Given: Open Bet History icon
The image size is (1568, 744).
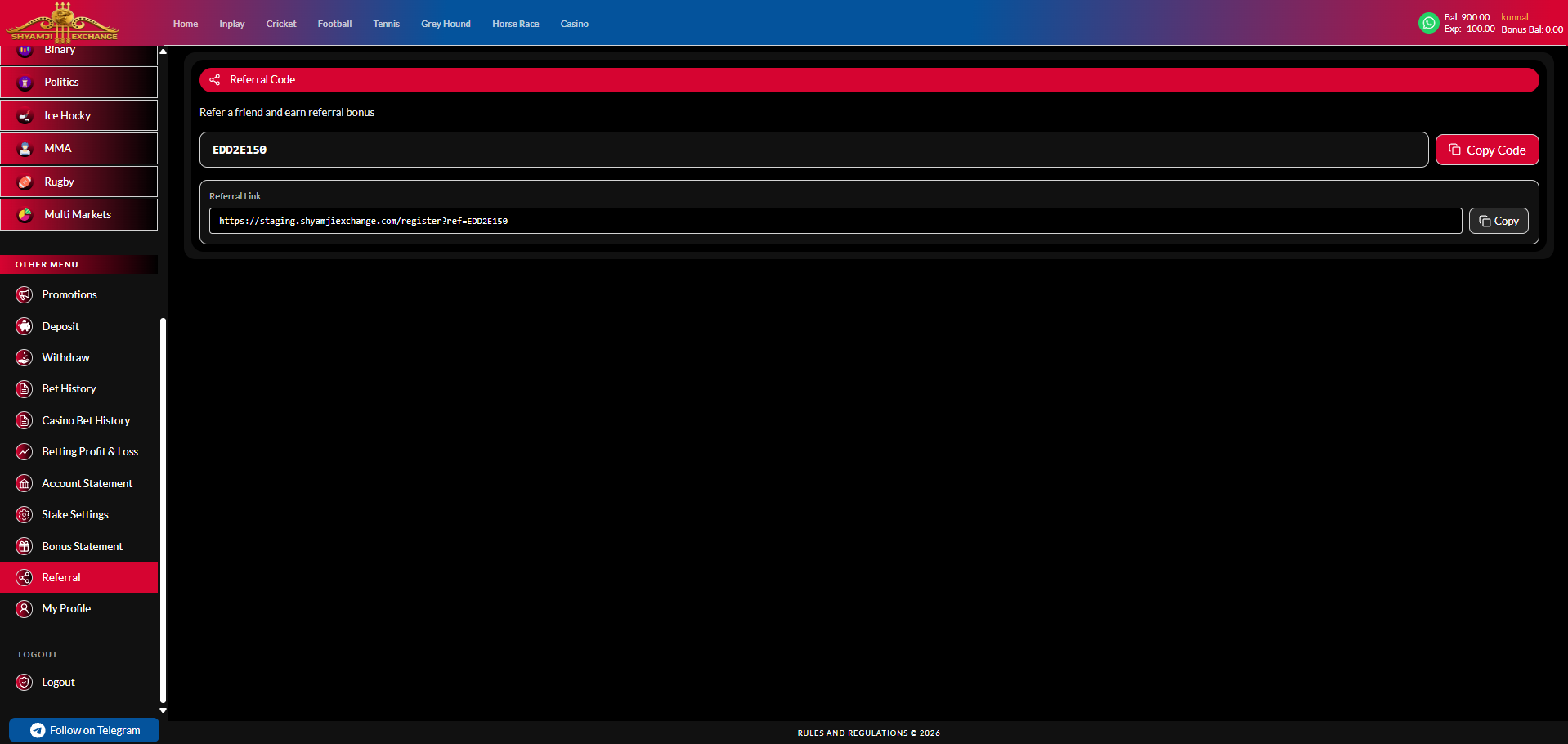Looking at the screenshot, I should click(x=25, y=389).
